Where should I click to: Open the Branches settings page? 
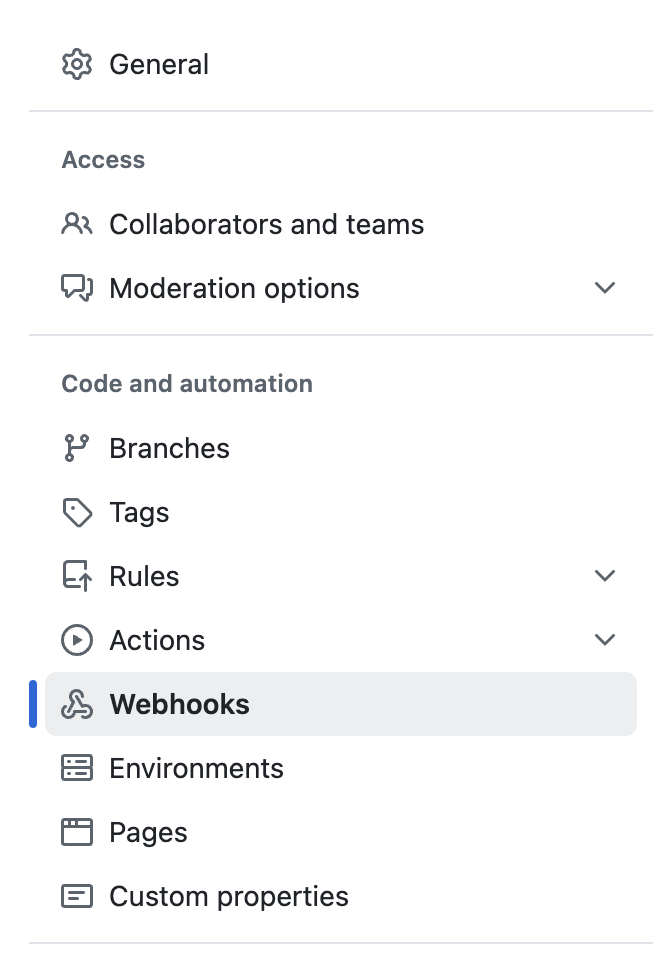coord(169,448)
